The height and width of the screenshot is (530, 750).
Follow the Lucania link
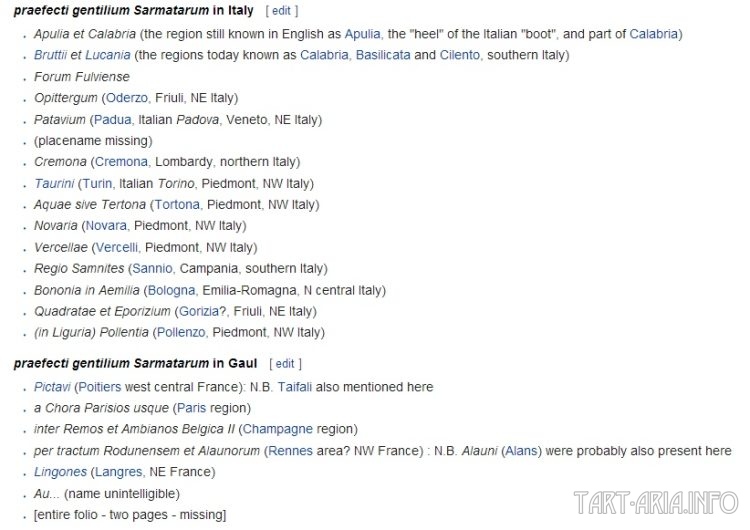pos(108,55)
